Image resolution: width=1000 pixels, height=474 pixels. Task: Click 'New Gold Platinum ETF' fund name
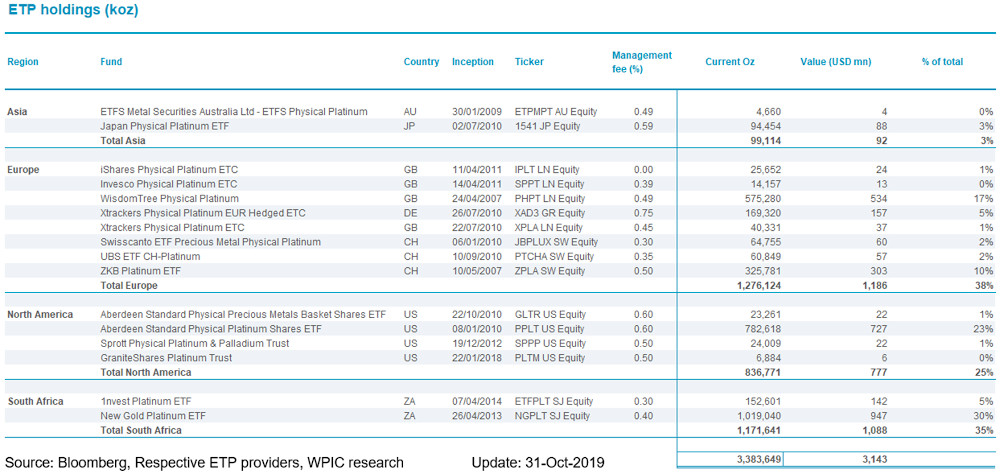(153, 416)
